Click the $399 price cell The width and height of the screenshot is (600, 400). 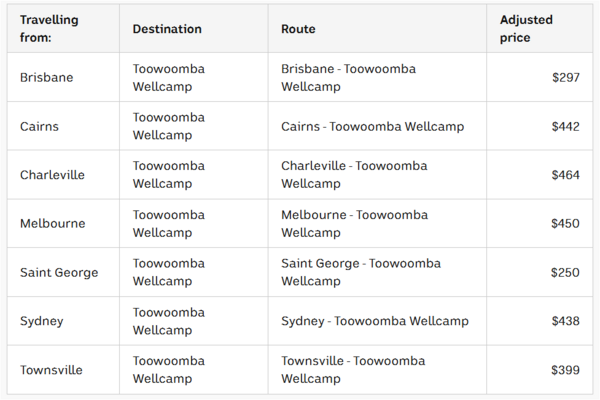point(565,370)
